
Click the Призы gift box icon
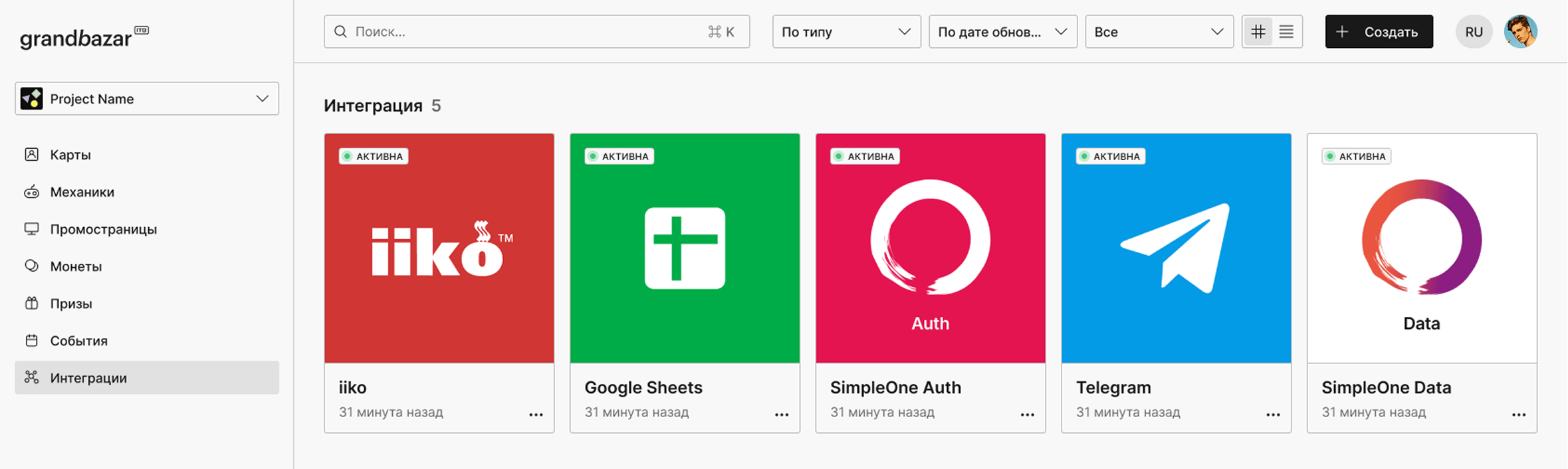[x=31, y=303]
